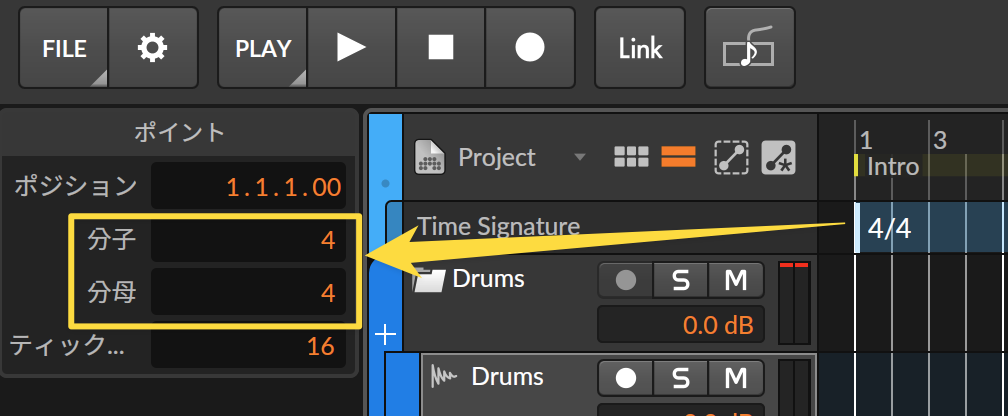Click the global record circle button
1008x416 pixels.
(x=530, y=48)
